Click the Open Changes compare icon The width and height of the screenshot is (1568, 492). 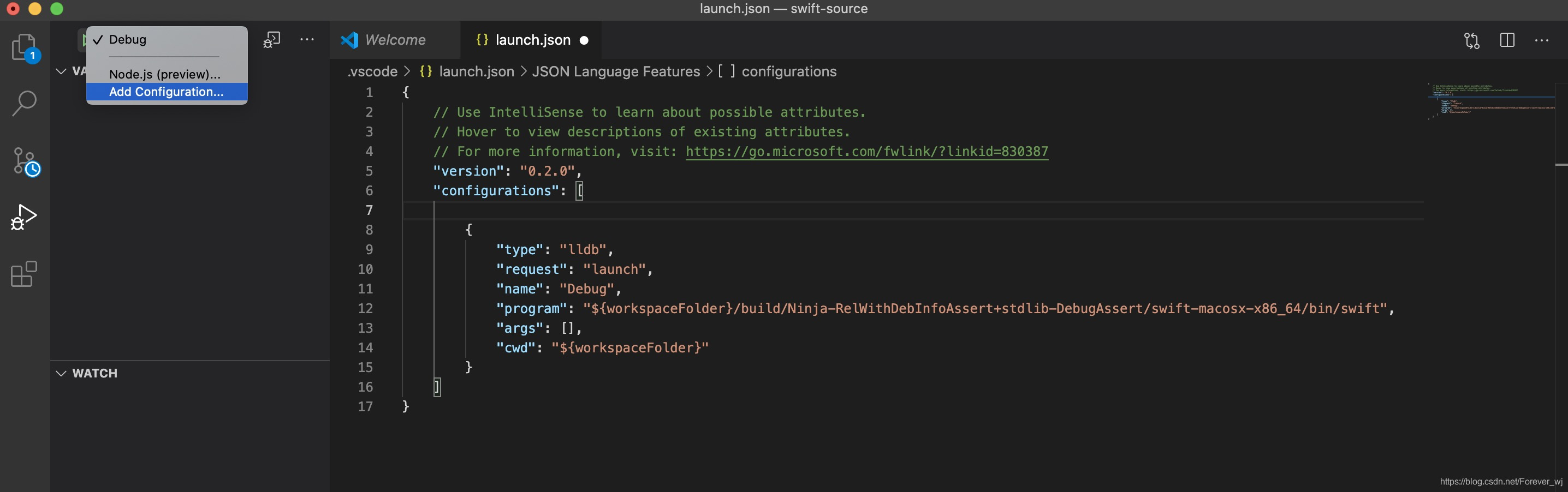tap(1472, 41)
